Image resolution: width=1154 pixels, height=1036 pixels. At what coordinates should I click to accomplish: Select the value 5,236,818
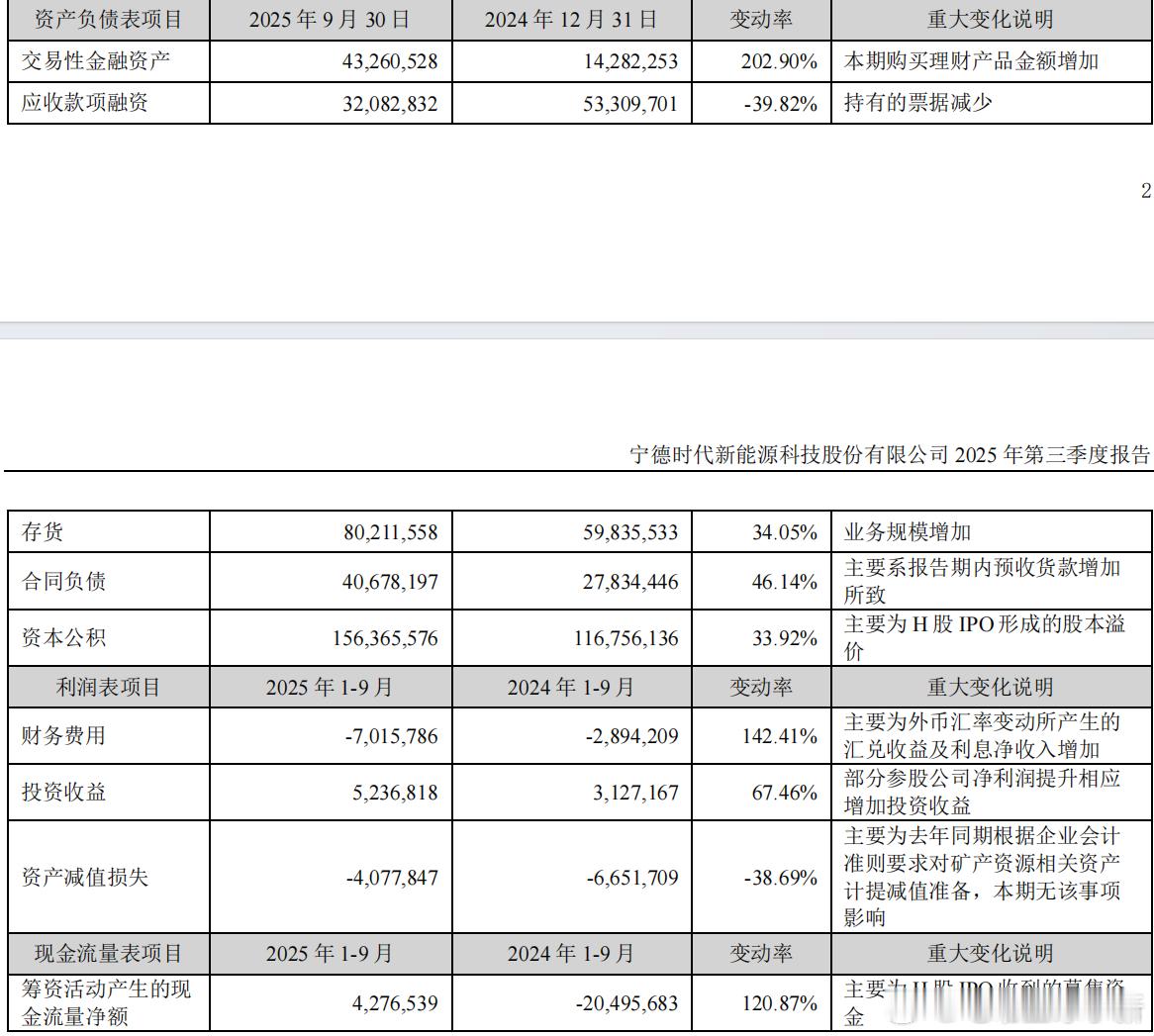tap(395, 794)
